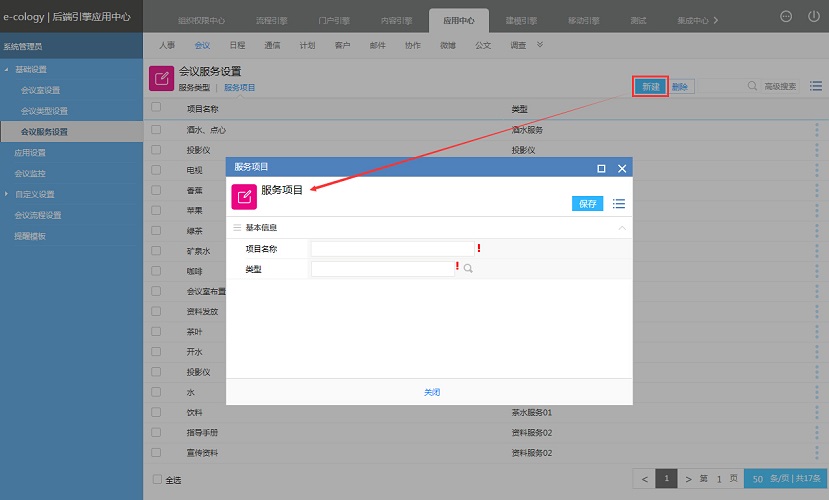Collapse the 基础设置 sidebar group
This screenshot has height=500, width=829.
point(6,69)
